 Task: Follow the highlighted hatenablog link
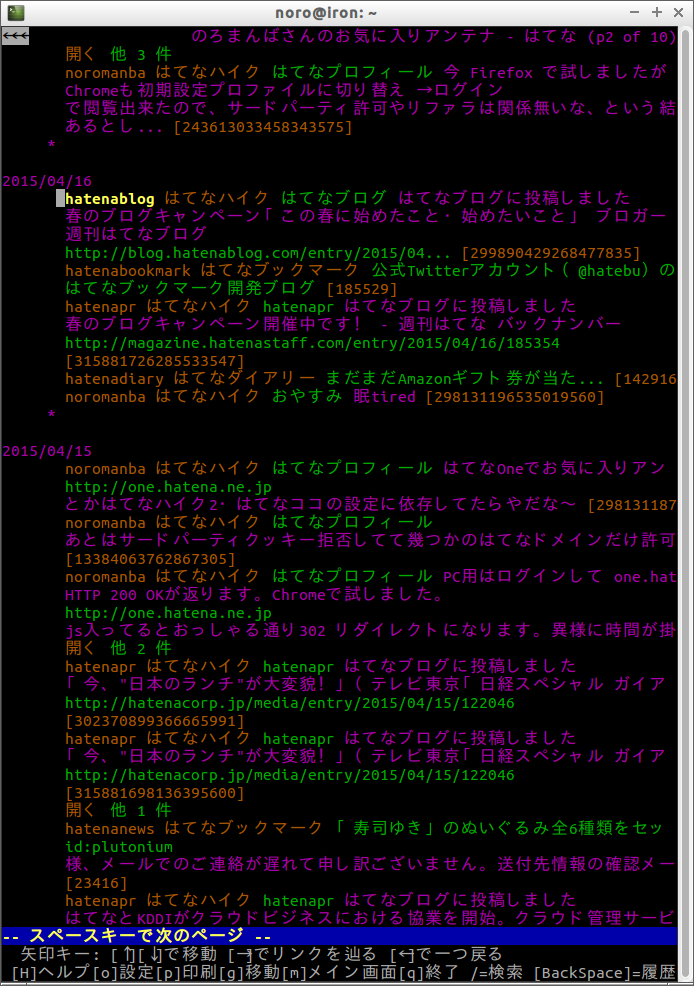point(110,199)
